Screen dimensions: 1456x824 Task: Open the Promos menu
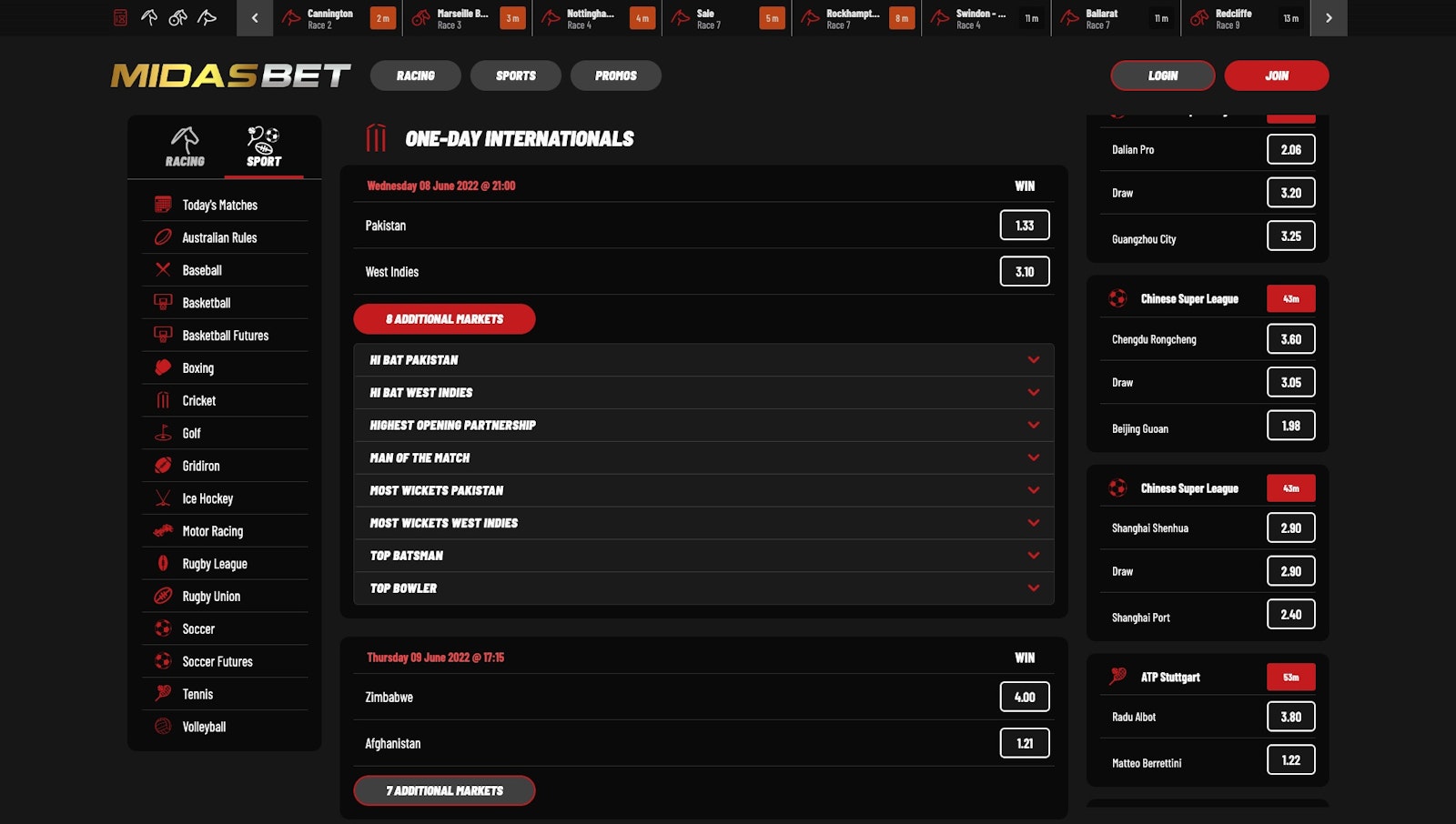coord(615,75)
